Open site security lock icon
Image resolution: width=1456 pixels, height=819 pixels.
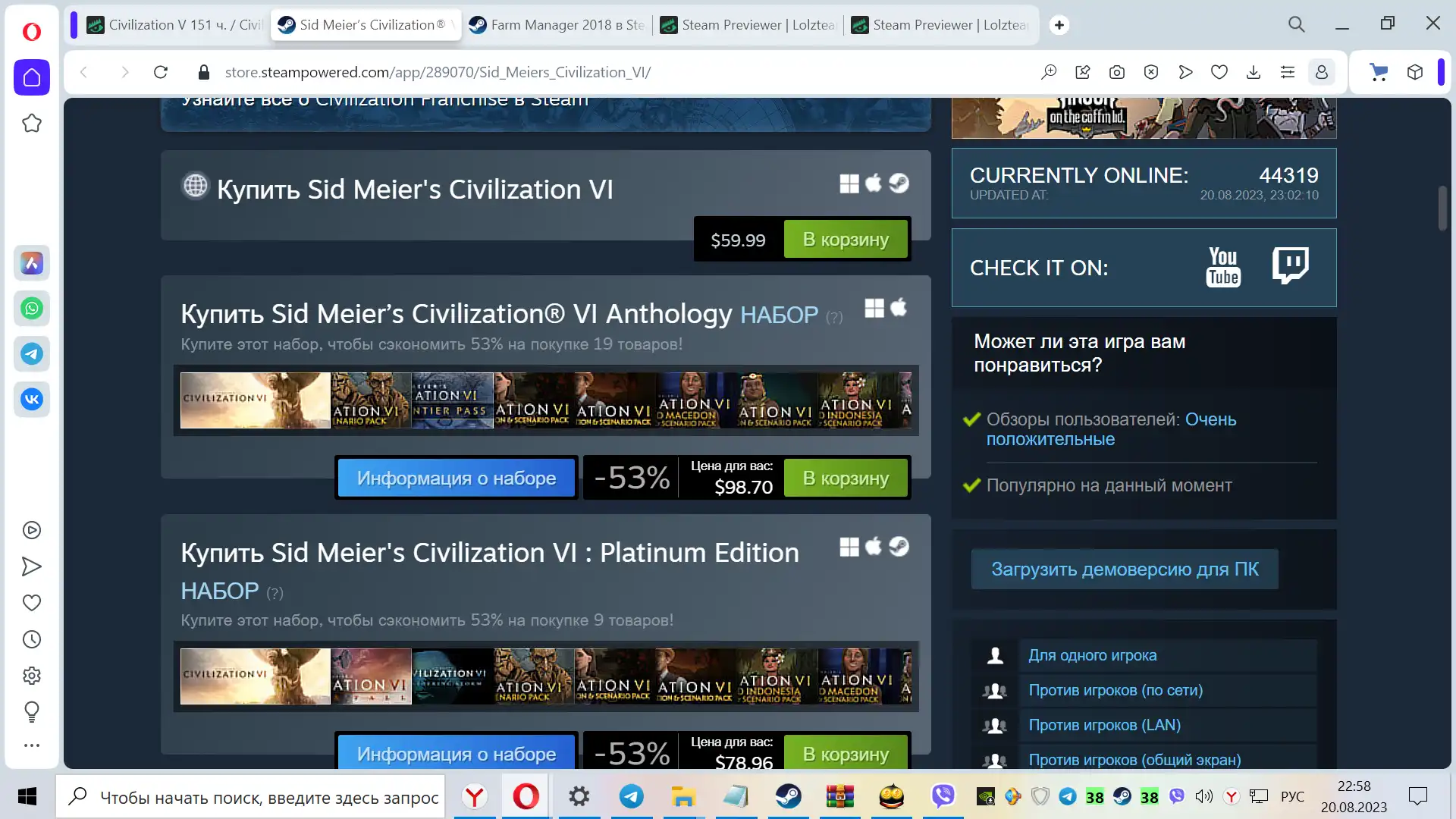point(203,72)
